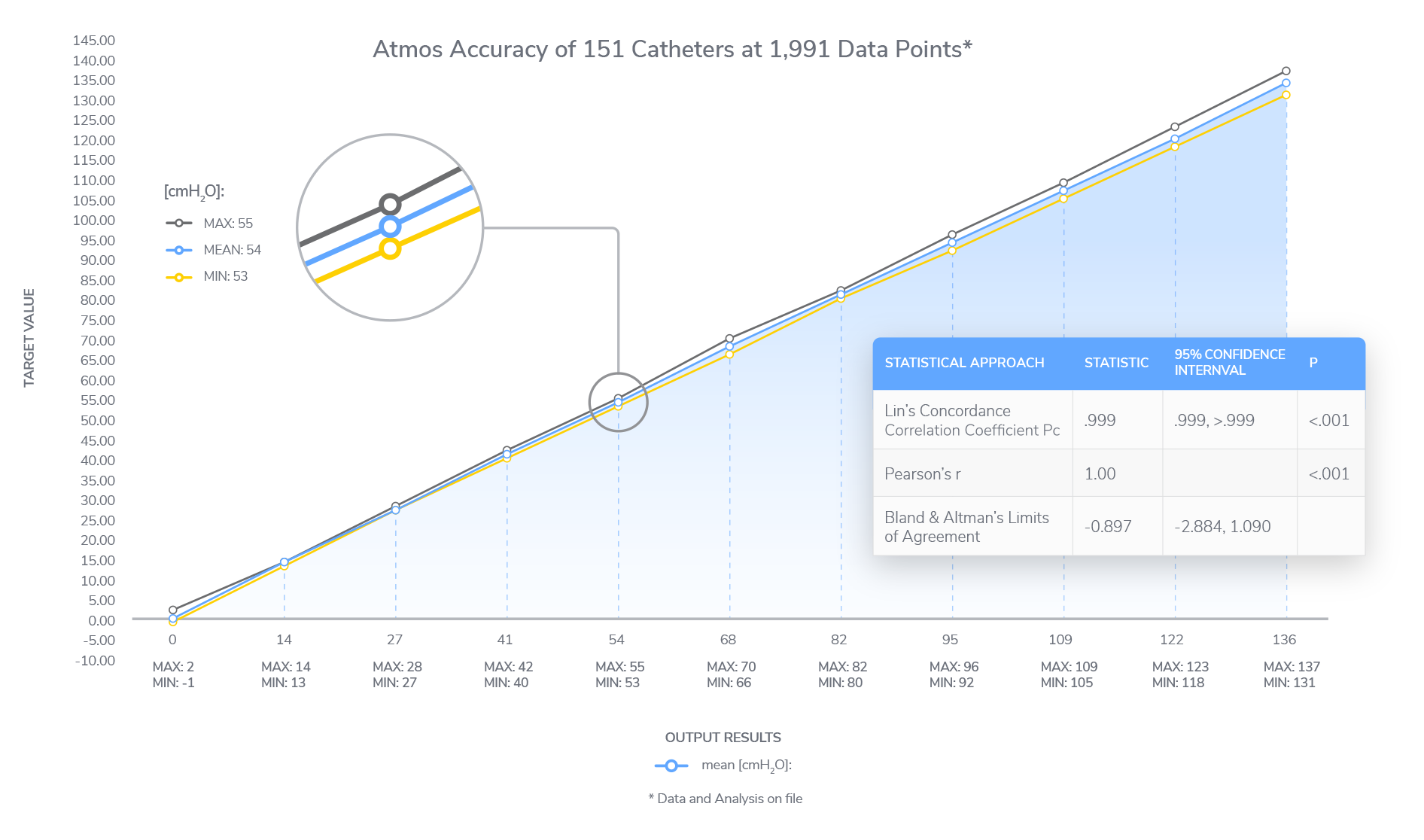
Task: Click the yellow MIN legend marker icon
Action: tap(179, 277)
